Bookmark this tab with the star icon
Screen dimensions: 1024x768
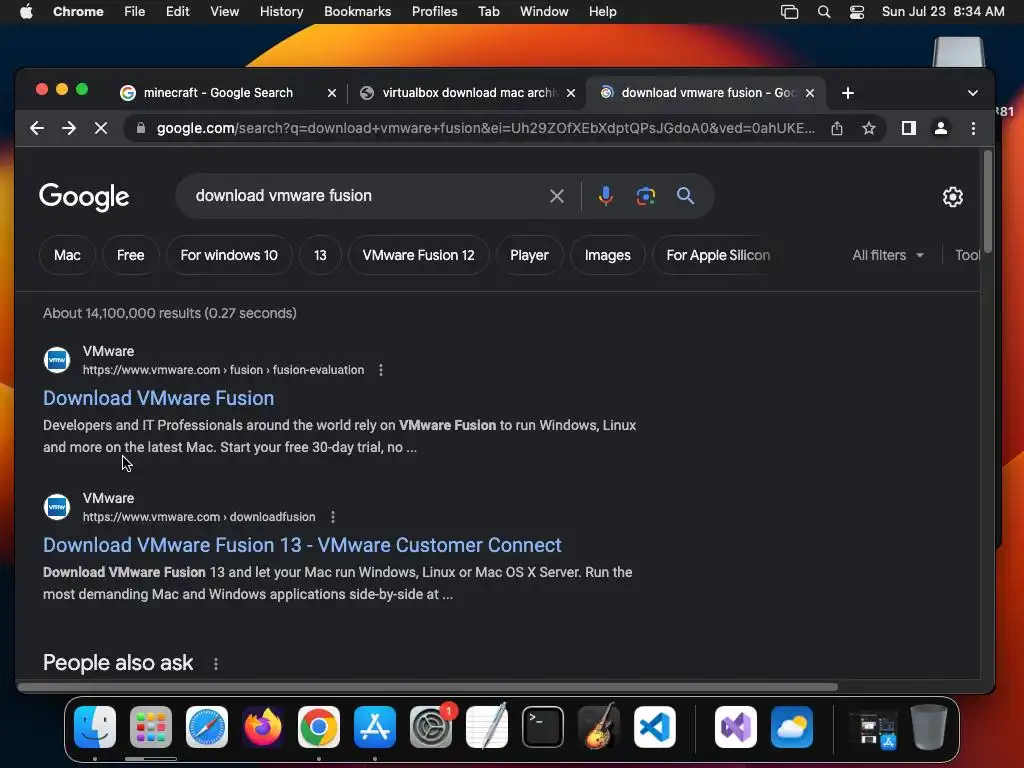pos(869,128)
